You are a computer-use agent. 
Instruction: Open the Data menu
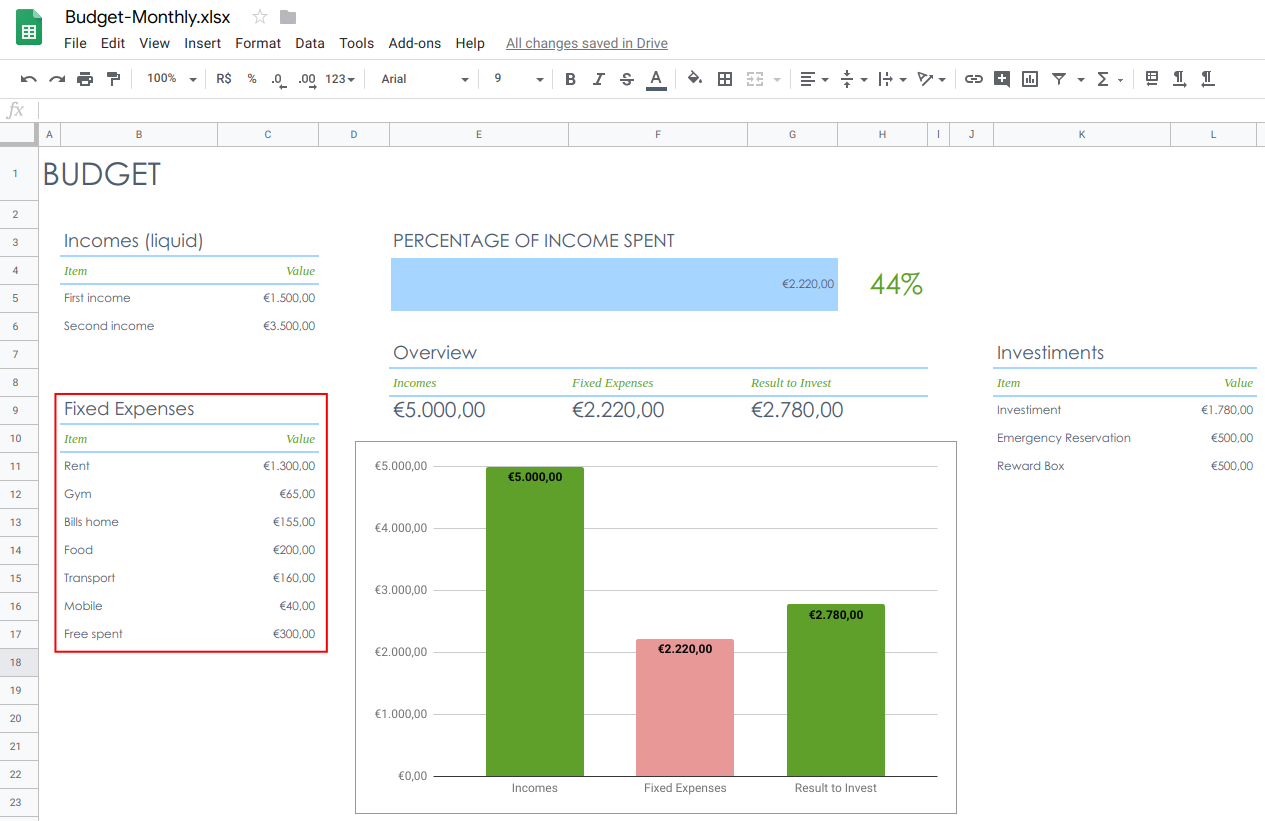pyautogui.click(x=310, y=43)
